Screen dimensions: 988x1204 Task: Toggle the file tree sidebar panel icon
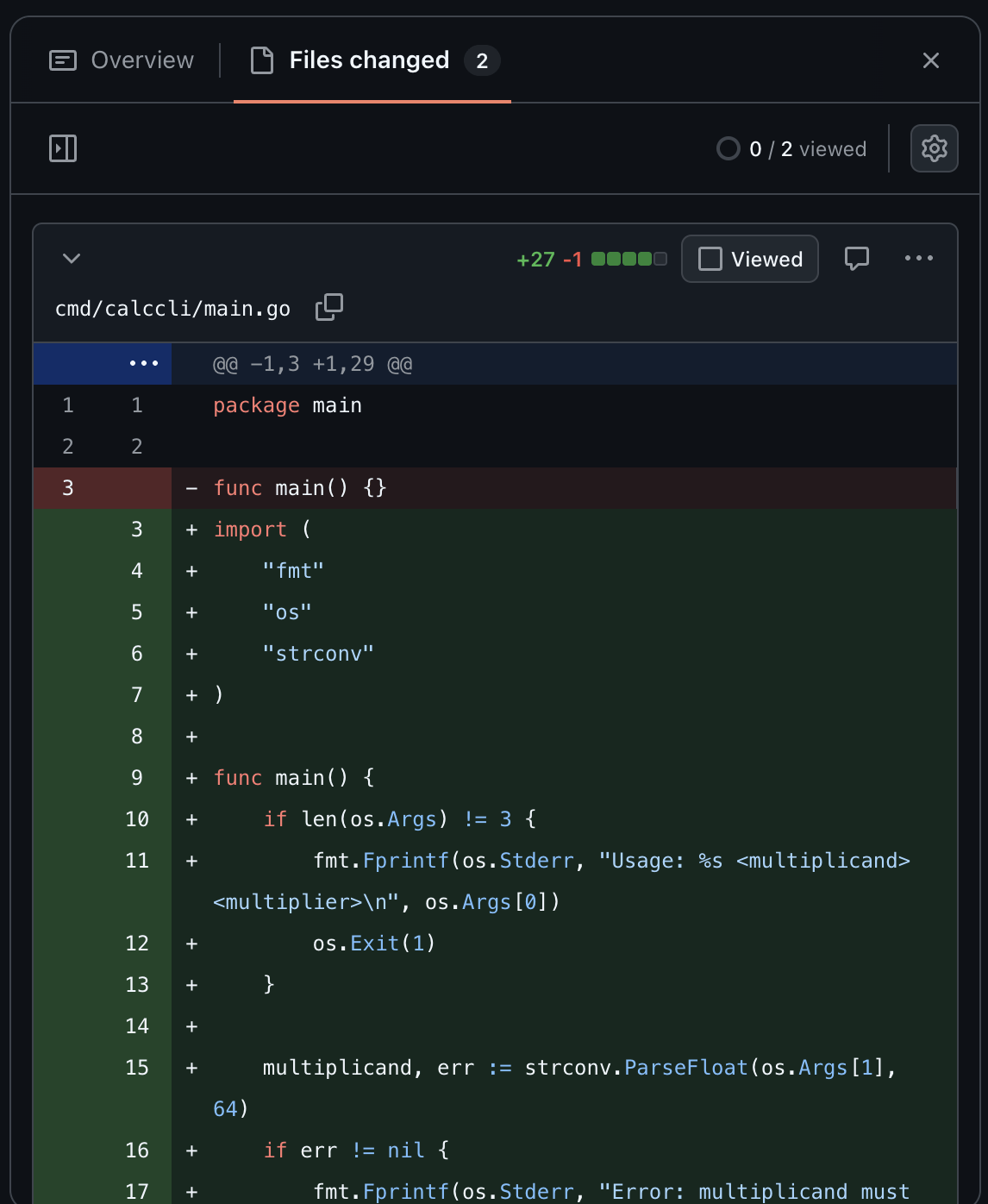63,148
